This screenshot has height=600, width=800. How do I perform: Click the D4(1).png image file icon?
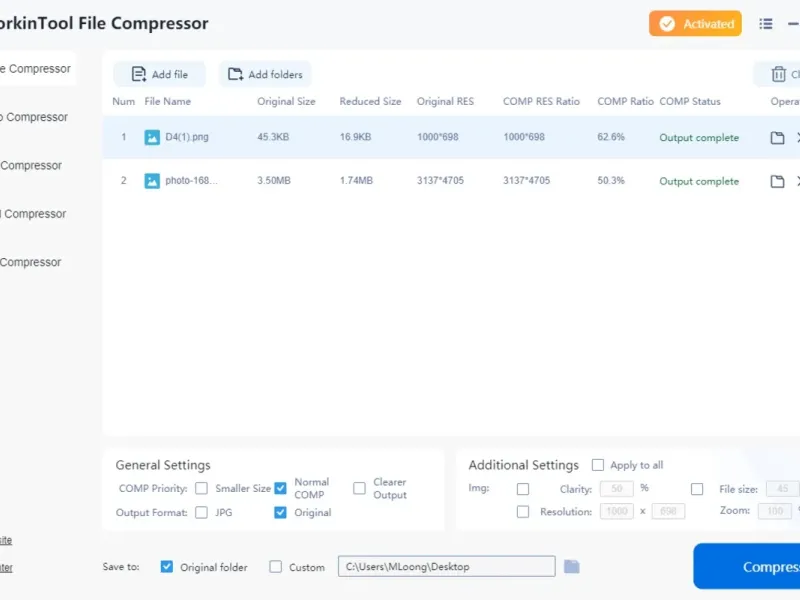coord(152,137)
